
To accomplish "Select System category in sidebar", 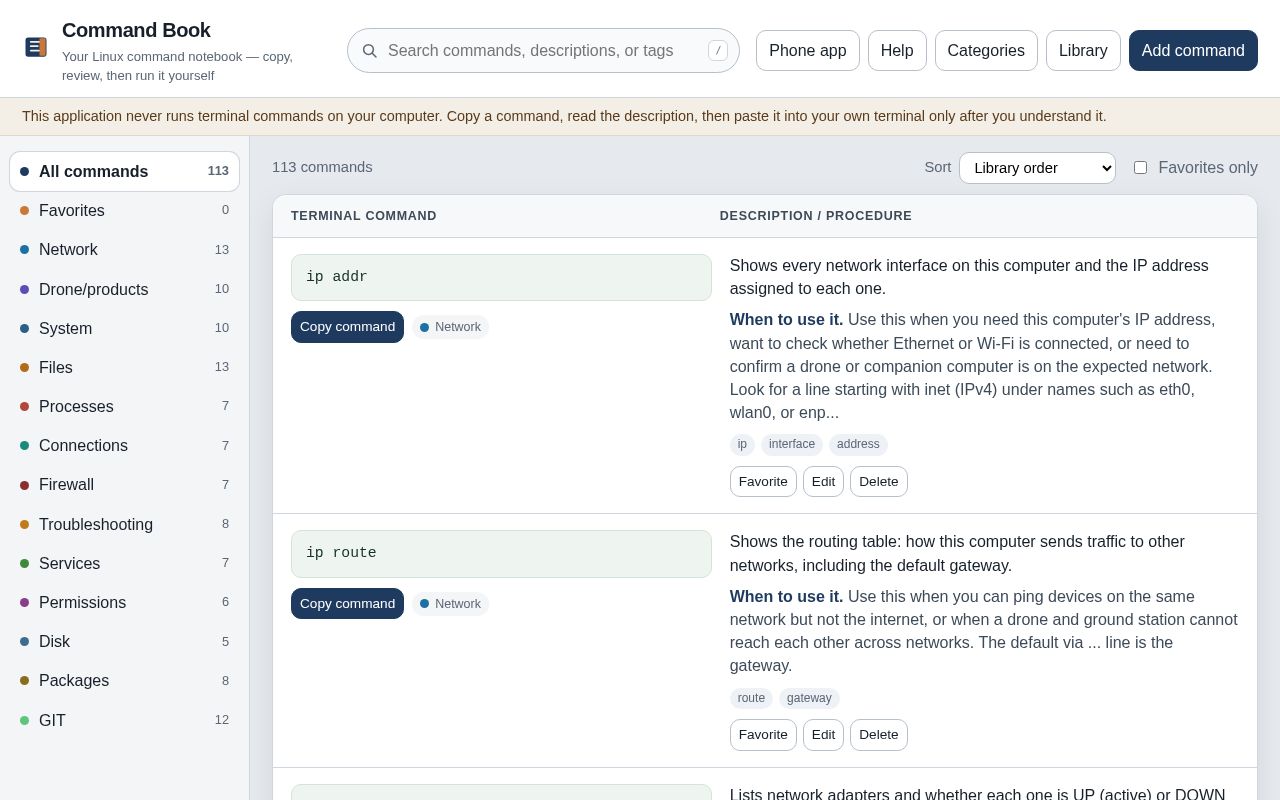I will coord(124,328).
